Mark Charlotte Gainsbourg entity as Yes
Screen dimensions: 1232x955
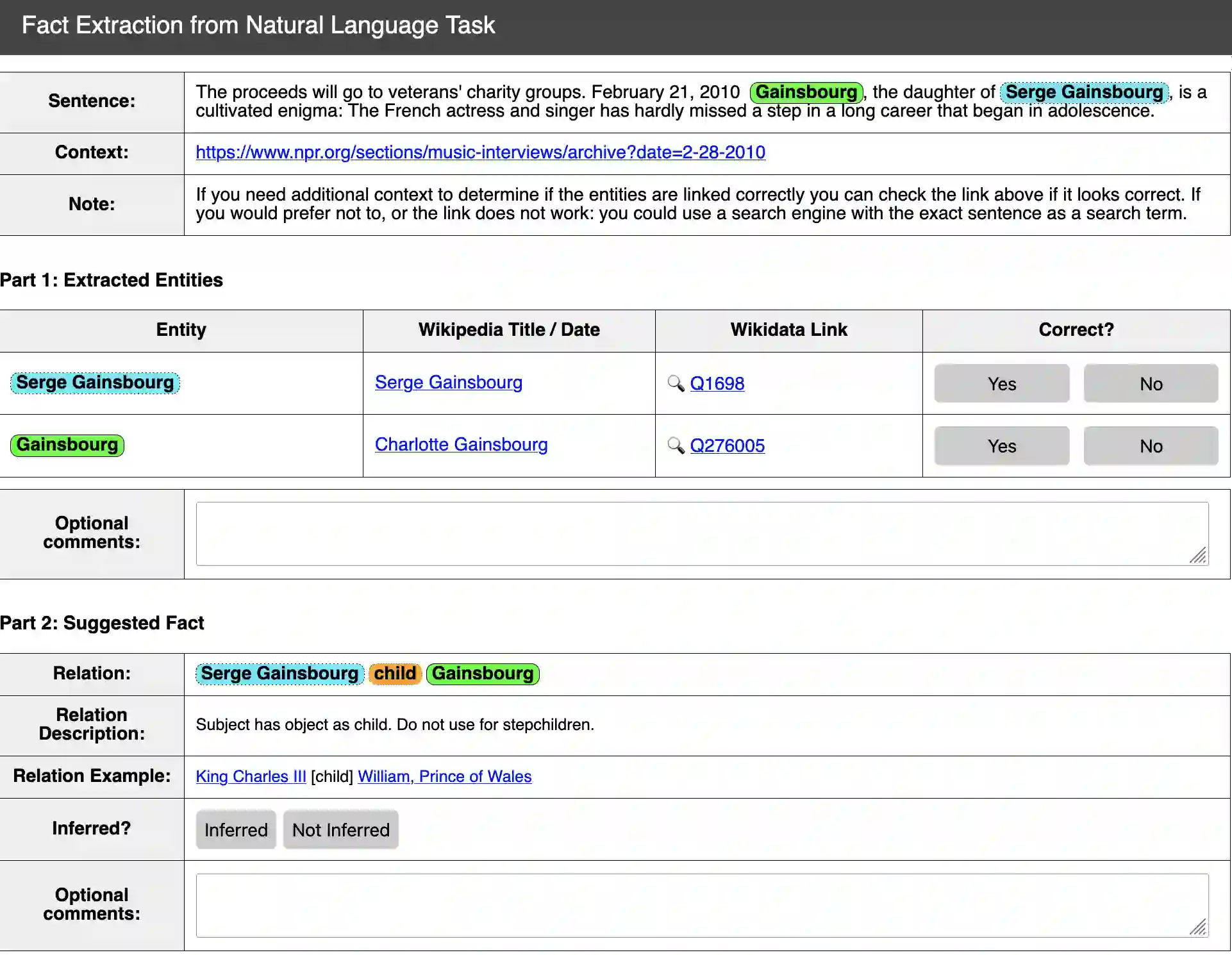click(1001, 446)
